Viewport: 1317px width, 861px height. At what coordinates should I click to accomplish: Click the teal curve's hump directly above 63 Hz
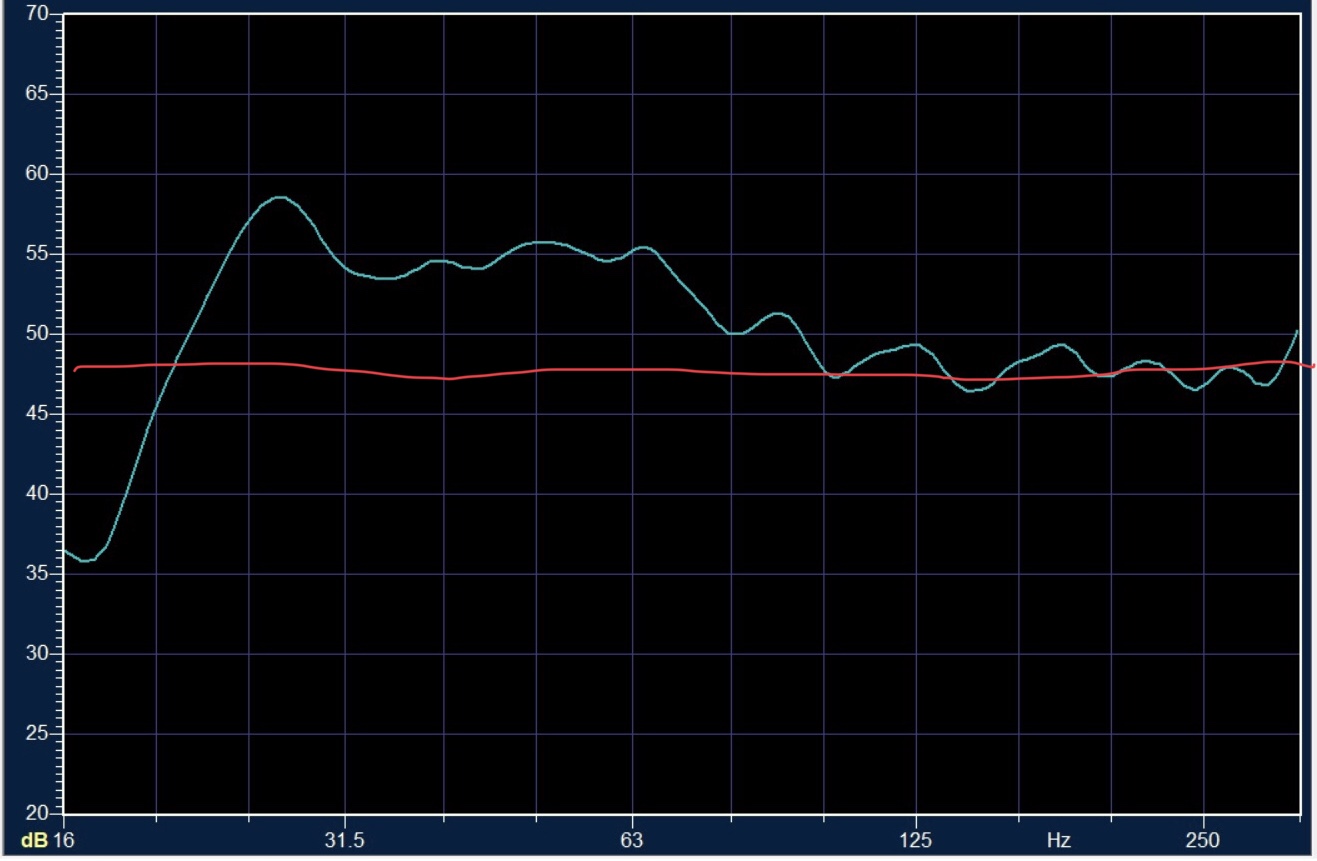[x=644, y=247]
